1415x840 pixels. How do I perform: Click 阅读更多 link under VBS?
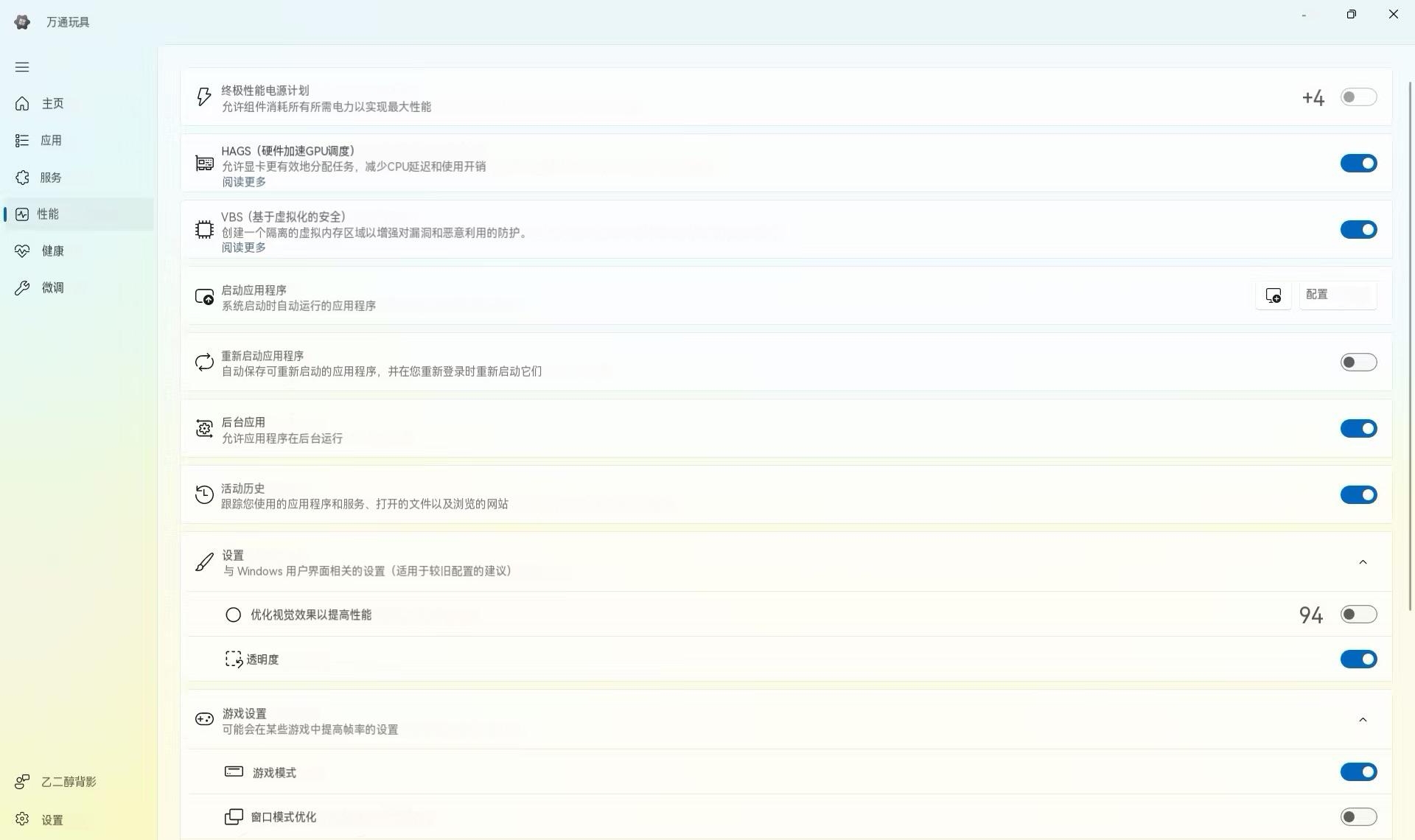(244, 248)
